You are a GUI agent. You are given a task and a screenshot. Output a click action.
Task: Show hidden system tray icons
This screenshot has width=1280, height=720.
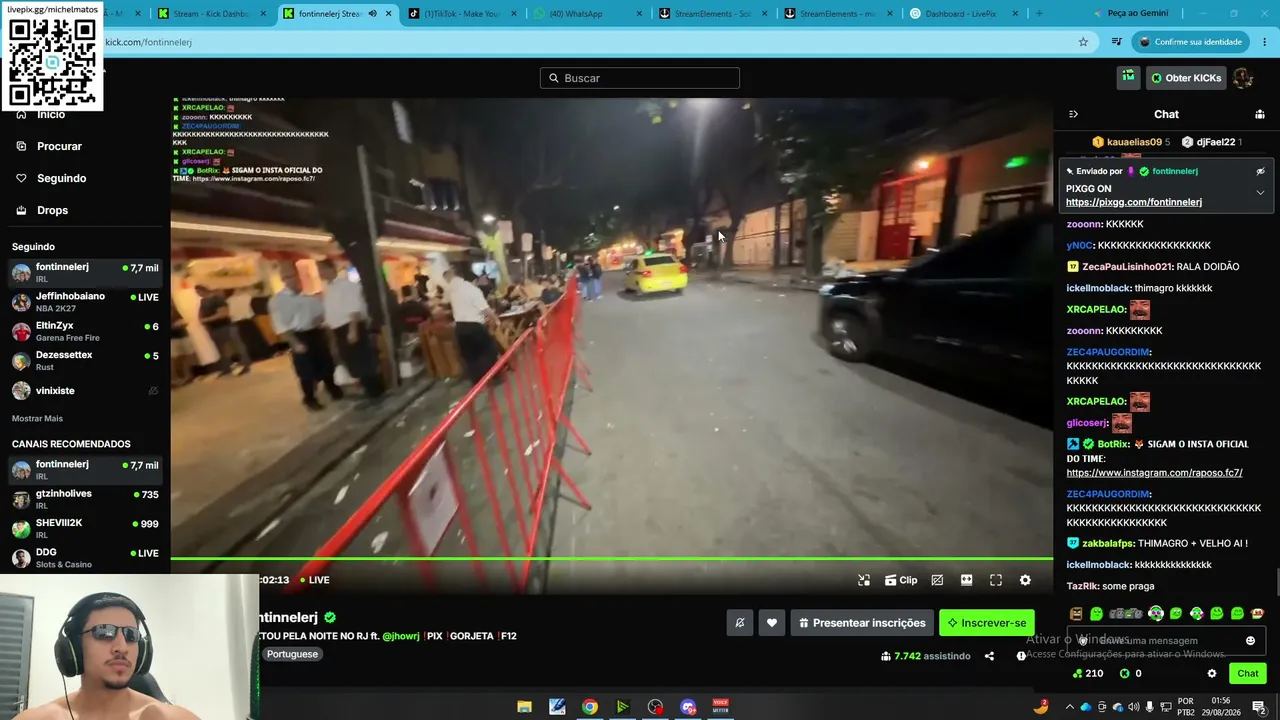[x=1069, y=707]
